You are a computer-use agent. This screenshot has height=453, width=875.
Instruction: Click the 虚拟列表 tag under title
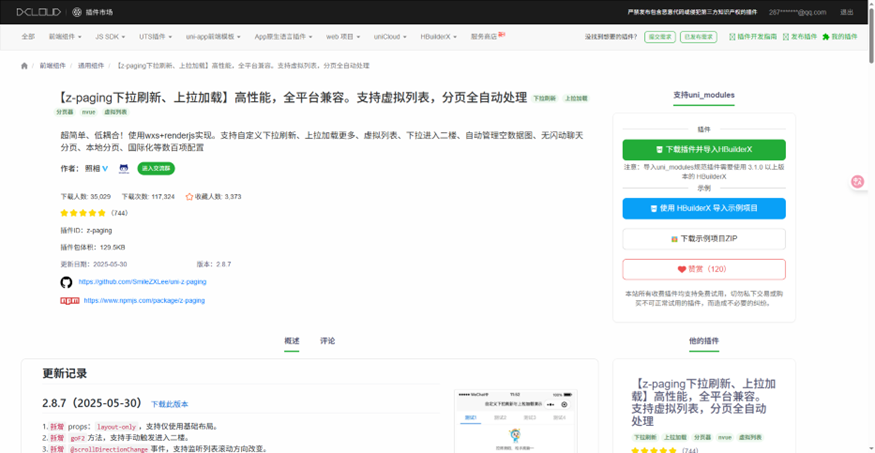[x=115, y=112]
